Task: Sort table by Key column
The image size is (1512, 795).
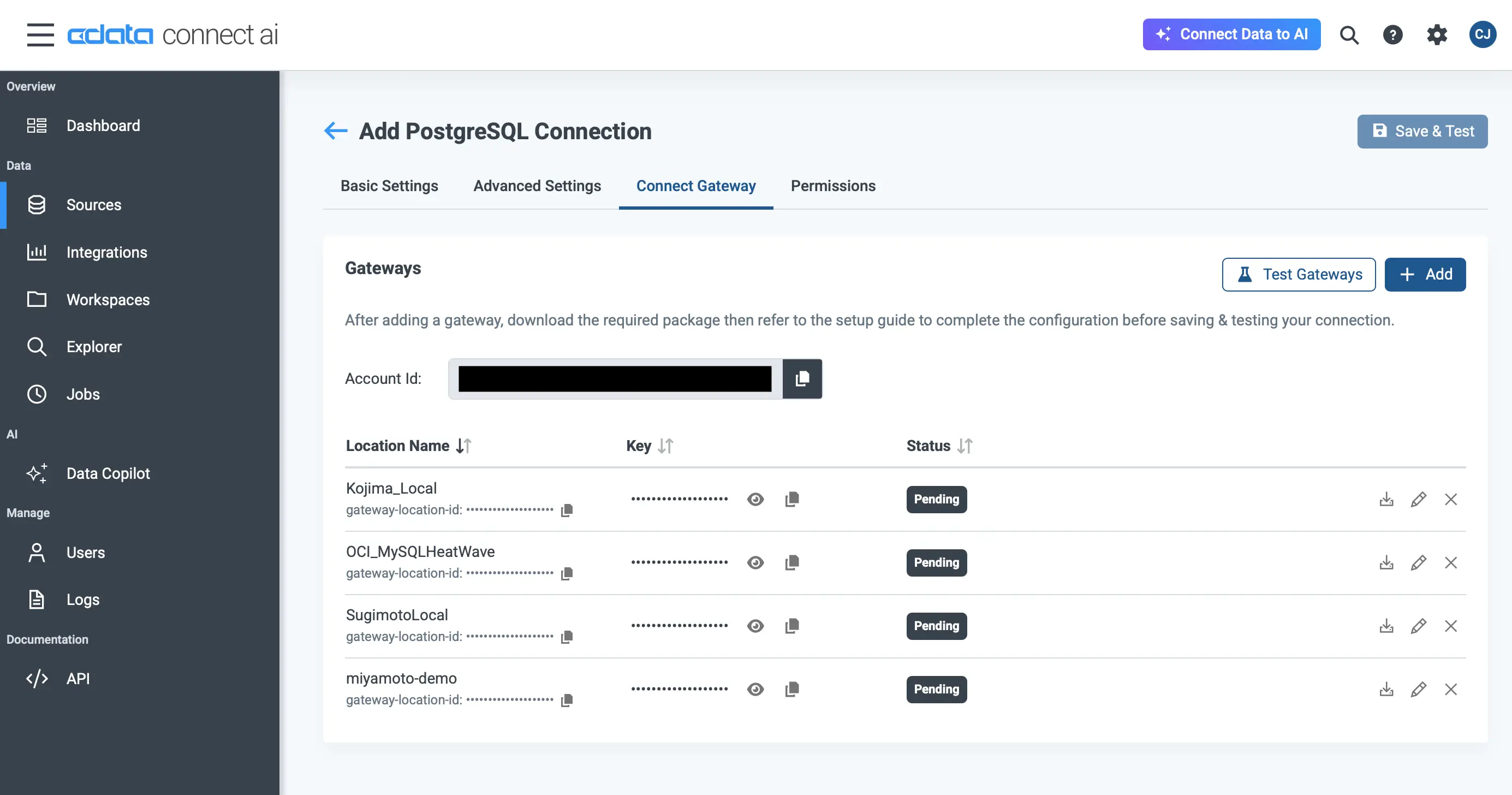Action: pyautogui.click(x=665, y=446)
